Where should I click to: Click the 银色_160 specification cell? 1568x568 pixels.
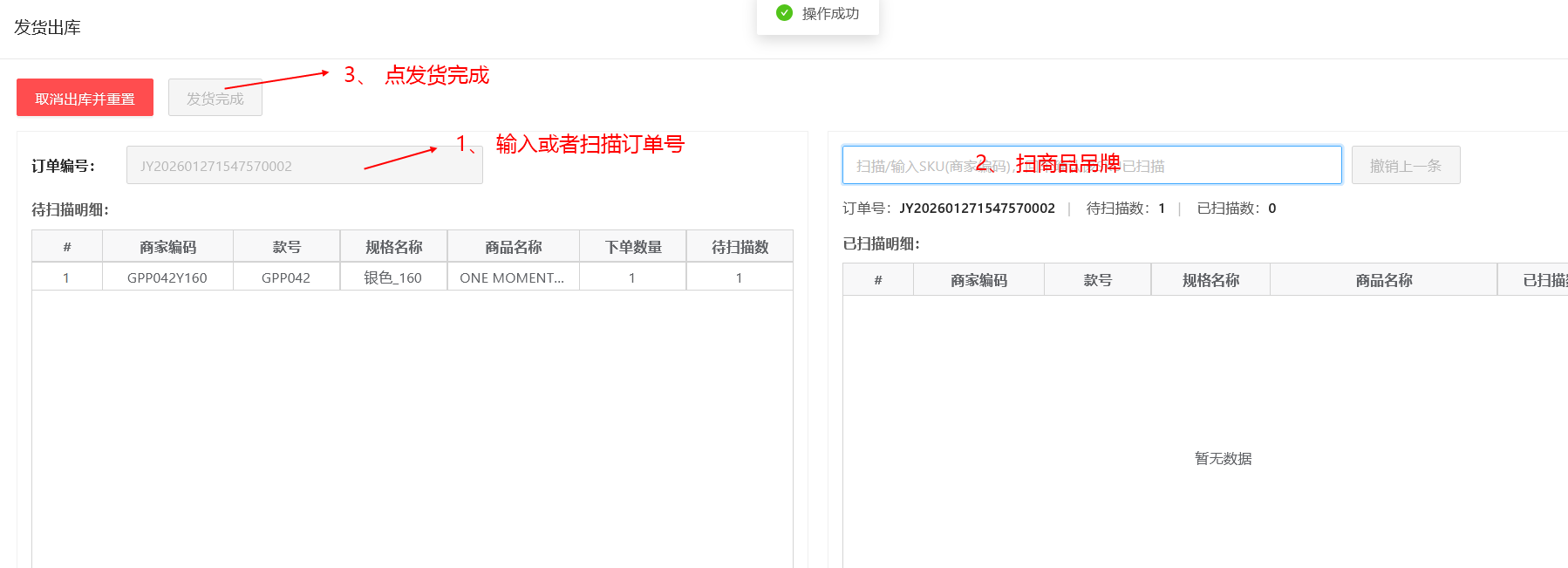(x=393, y=277)
